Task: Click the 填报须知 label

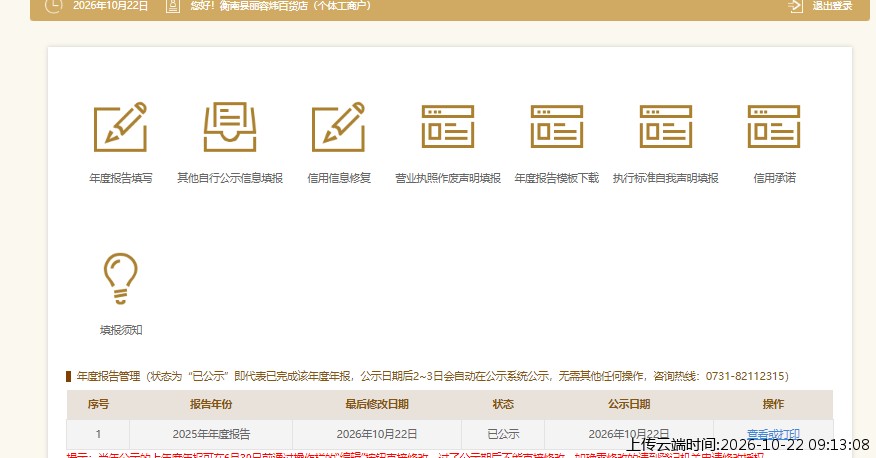Action: (x=121, y=330)
